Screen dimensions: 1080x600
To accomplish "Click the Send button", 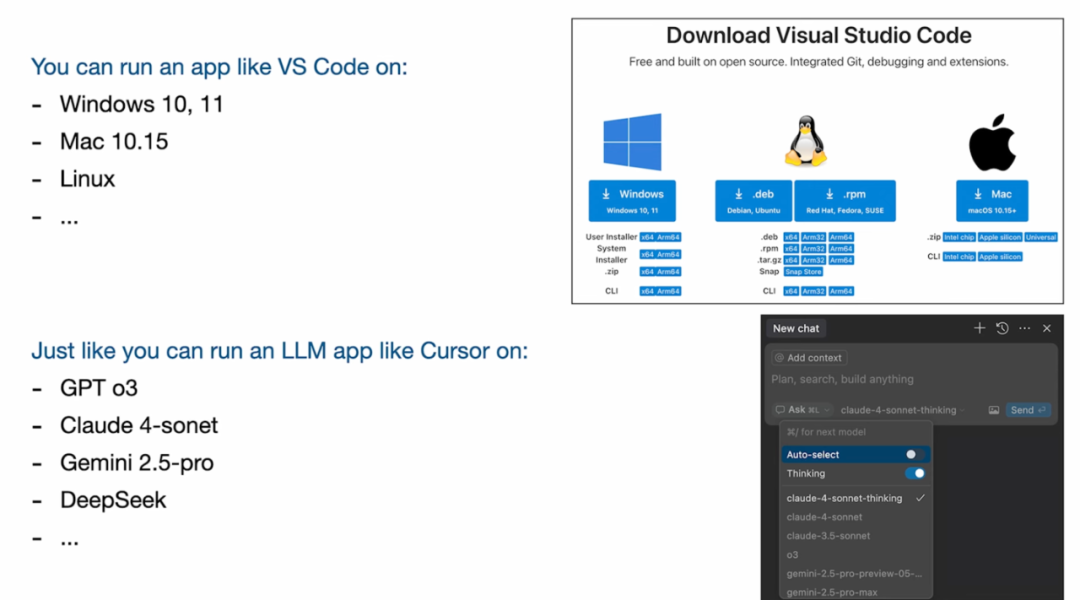I will (x=1027, y=410).
